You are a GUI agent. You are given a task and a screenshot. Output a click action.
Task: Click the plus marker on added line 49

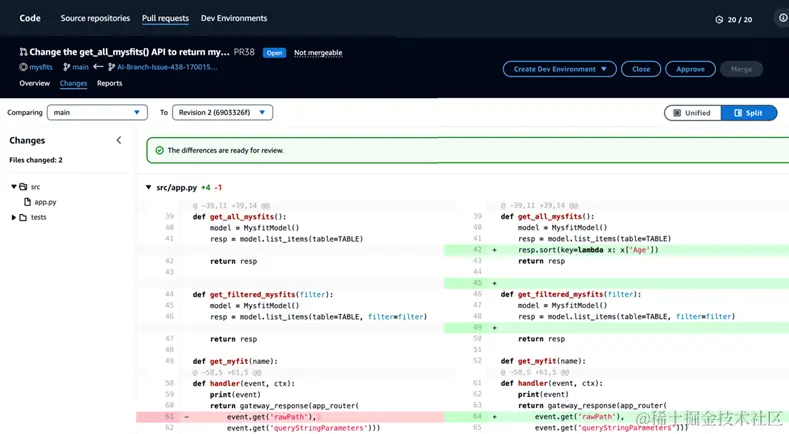tap(495, 328)
